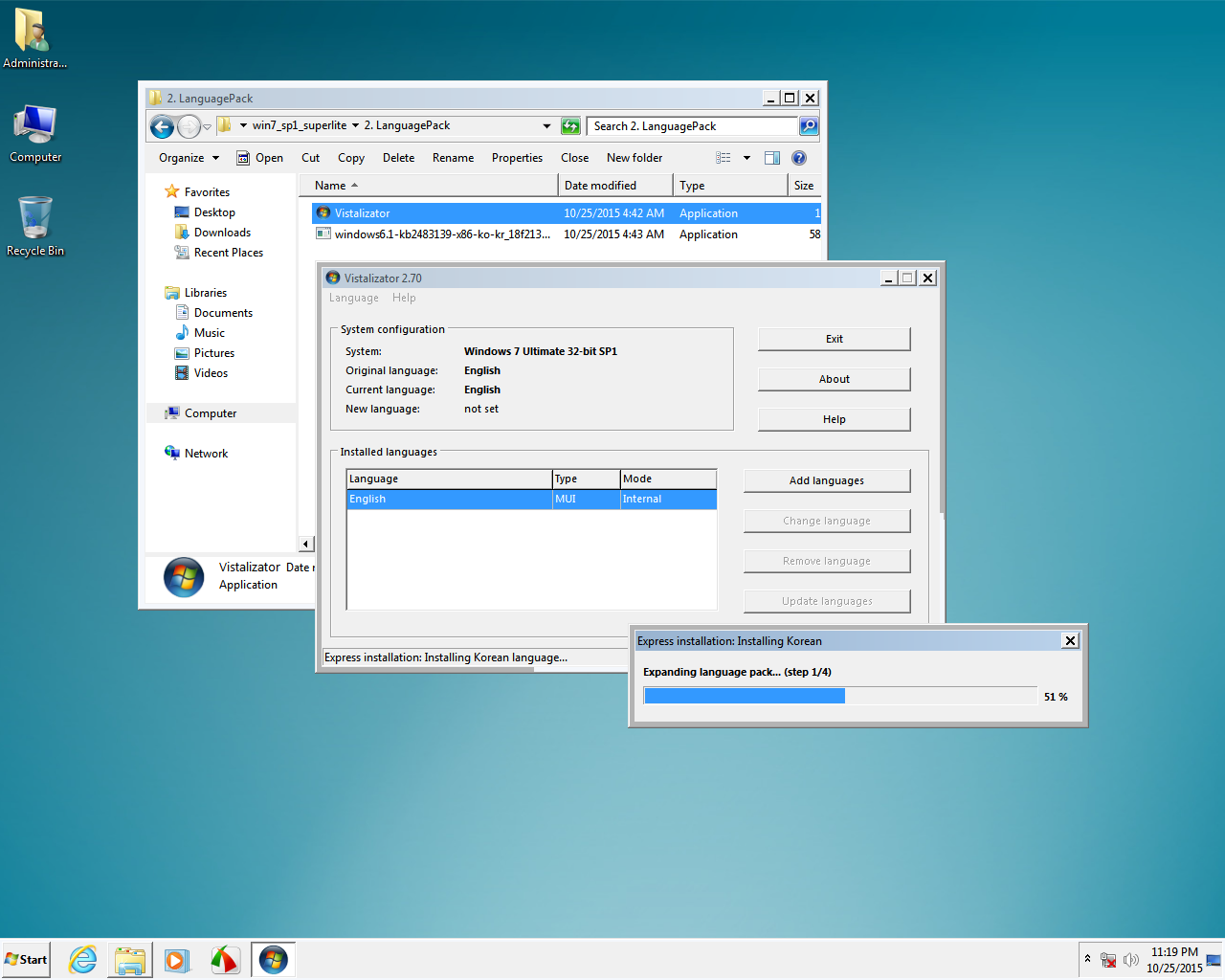Expand the address bar history dropdown arrow
Image resolution: width=1225 pixels, height=980 pixels.
tap(546, 126)
